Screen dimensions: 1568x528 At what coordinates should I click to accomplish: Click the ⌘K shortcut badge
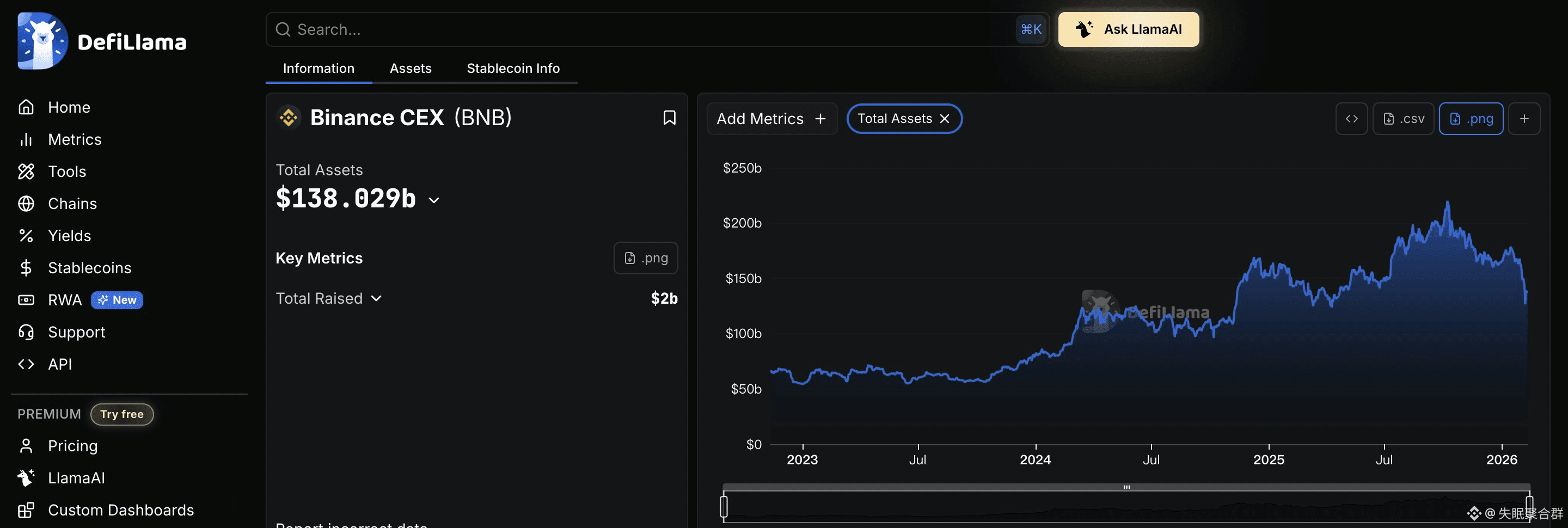(1031, 29)
